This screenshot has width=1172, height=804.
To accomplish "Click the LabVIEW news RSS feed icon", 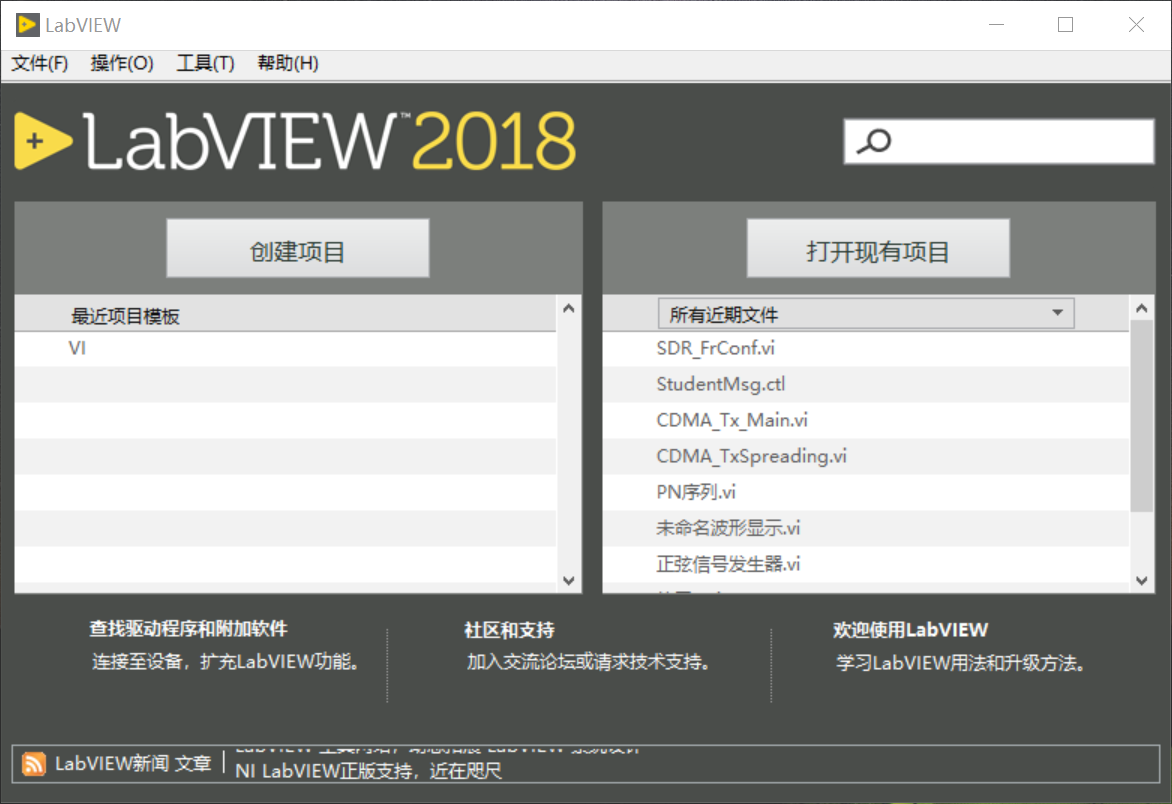I will coord(34,764).
